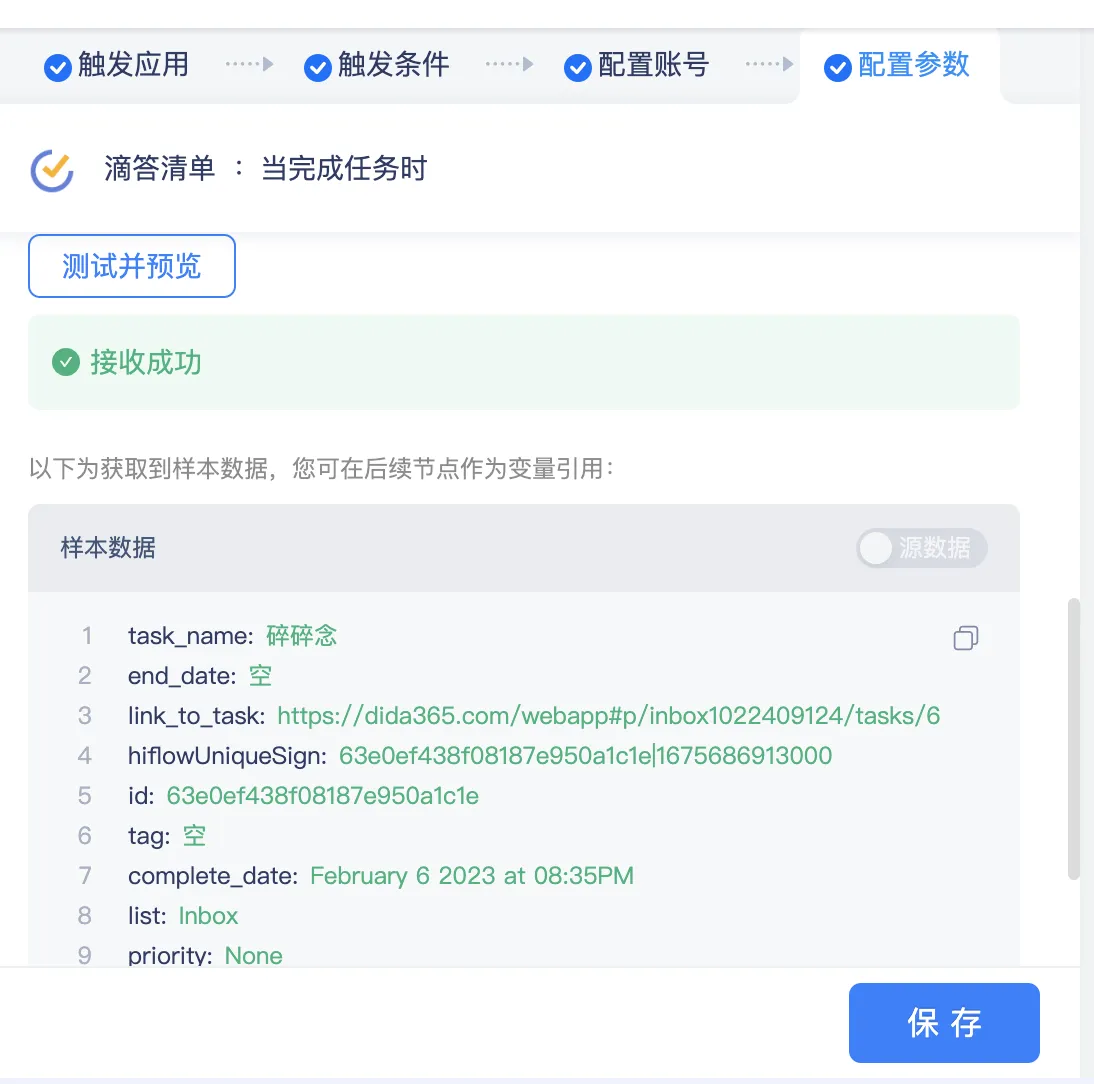The height and width of the screenshot is (1084, 1094).
Task: Click the 保存 button
Action: tap(944, 1023)
